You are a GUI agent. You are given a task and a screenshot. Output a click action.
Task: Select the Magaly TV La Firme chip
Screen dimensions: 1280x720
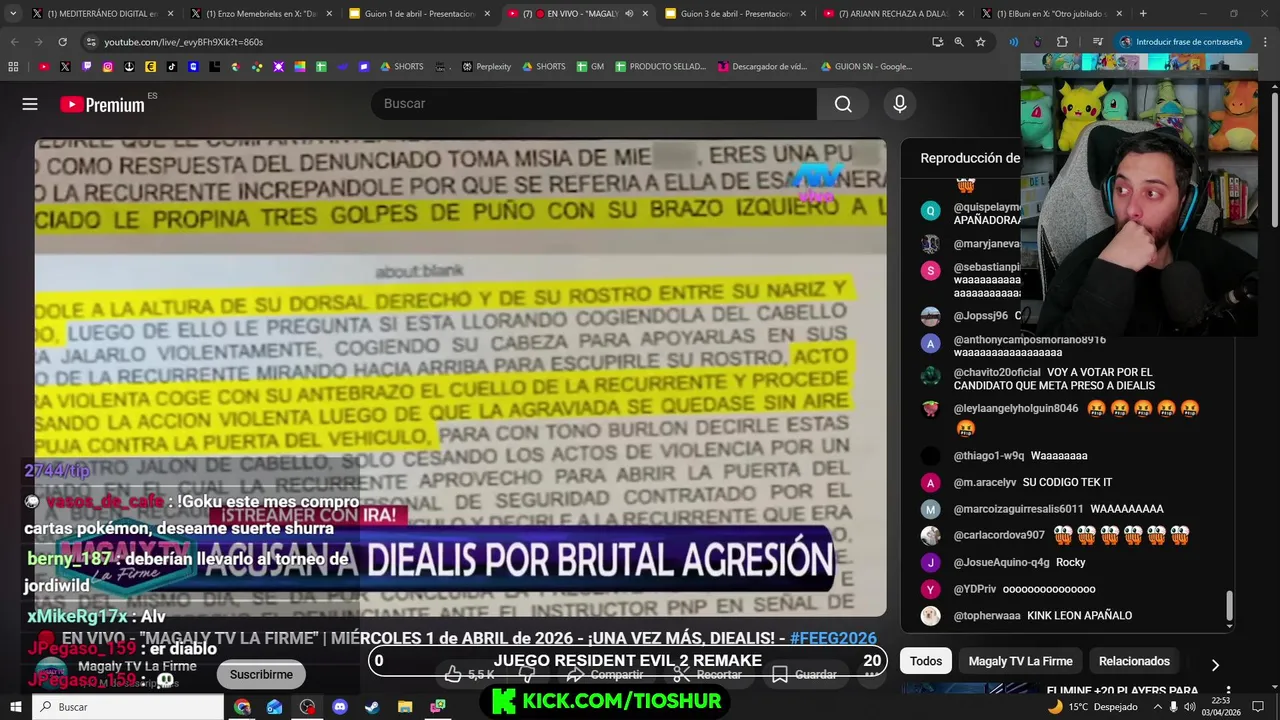pos(1020,661)
